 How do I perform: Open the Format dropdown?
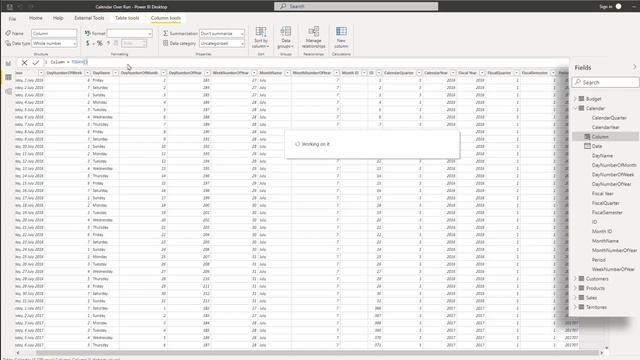(x=130, y=33)
